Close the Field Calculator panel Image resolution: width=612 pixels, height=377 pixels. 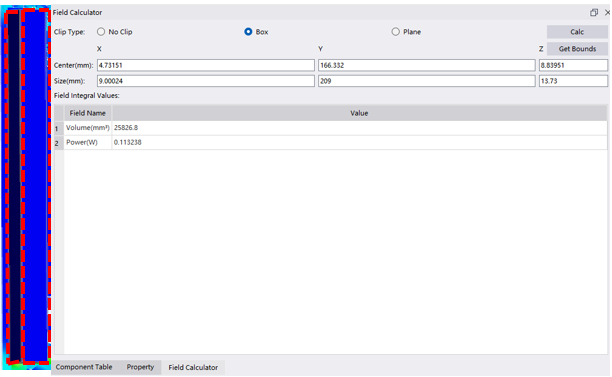point(607,12)
